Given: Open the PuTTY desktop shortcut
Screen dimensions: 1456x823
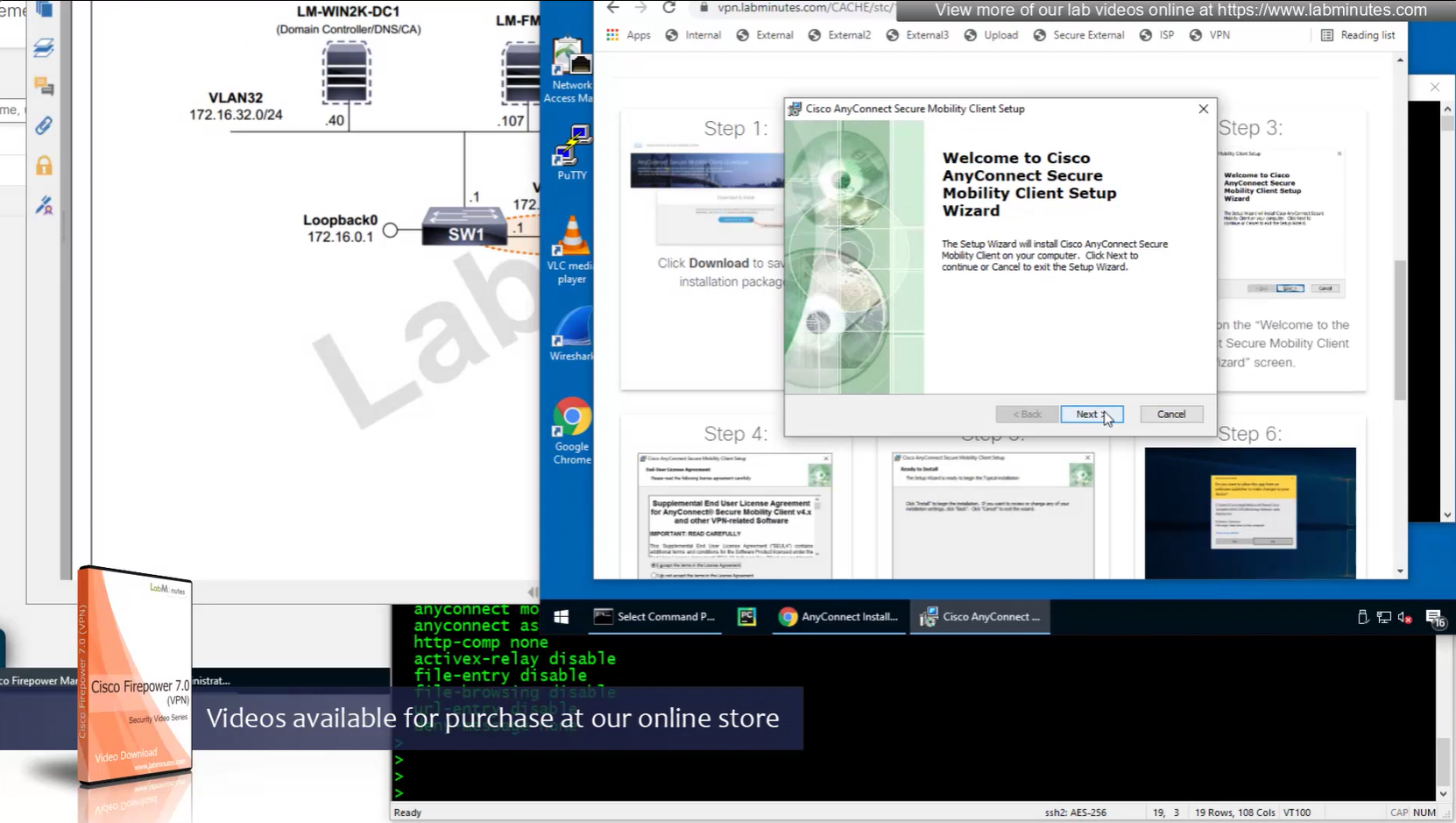Looking at the screenshot, I should point(571,151).
